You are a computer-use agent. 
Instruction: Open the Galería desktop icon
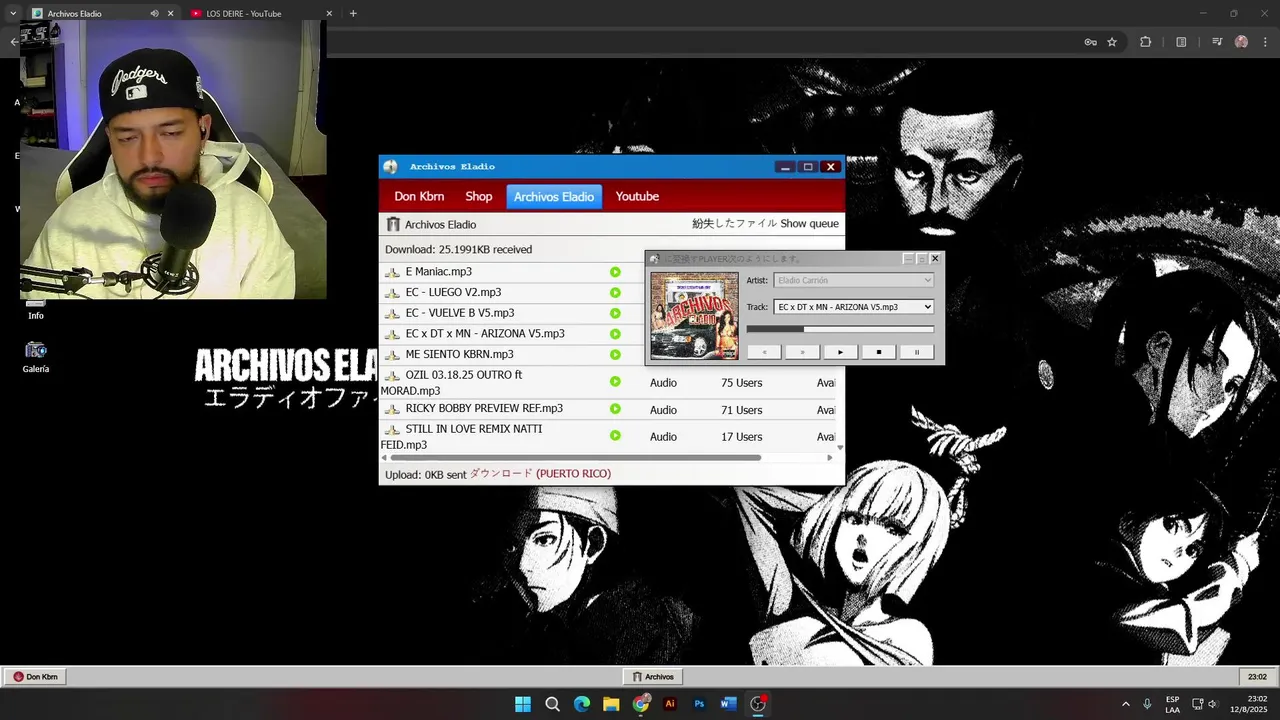[x=36, y=357]
